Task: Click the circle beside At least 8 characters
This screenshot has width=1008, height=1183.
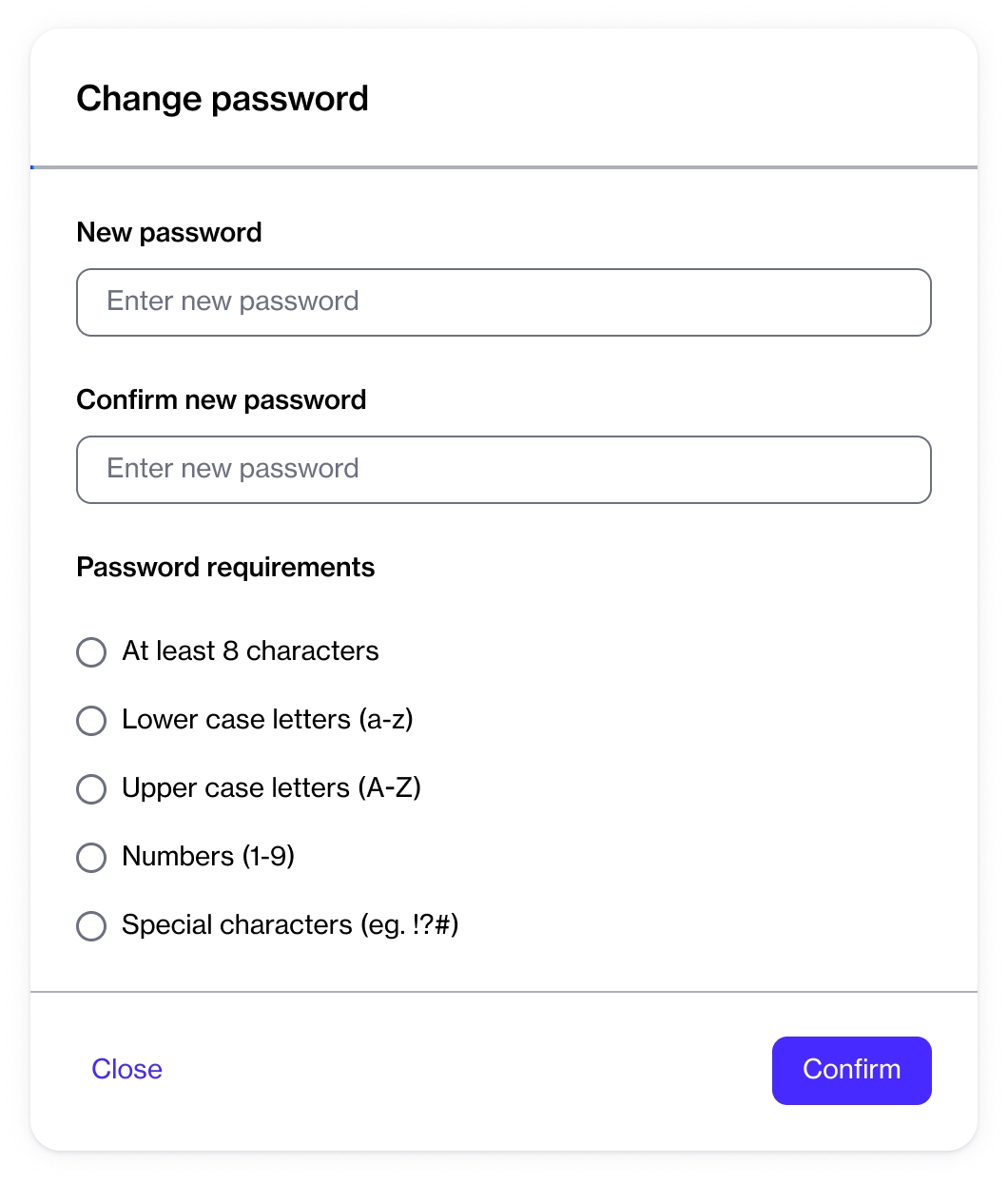Action: coord(91,652)
